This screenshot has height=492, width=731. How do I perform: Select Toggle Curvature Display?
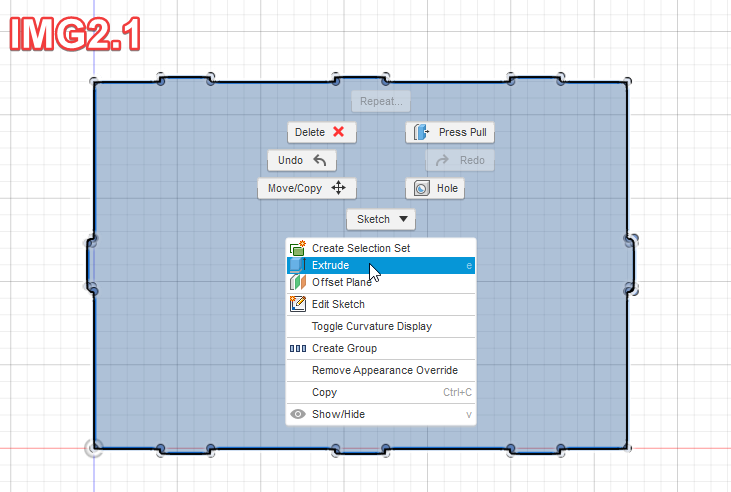pyautogui.click(x=381, y=326)
